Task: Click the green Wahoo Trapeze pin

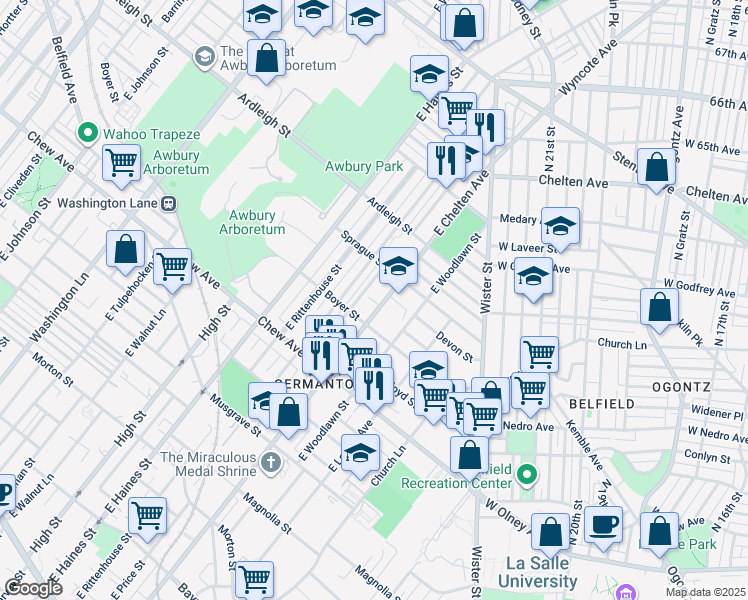Action: tap(88, 134)
